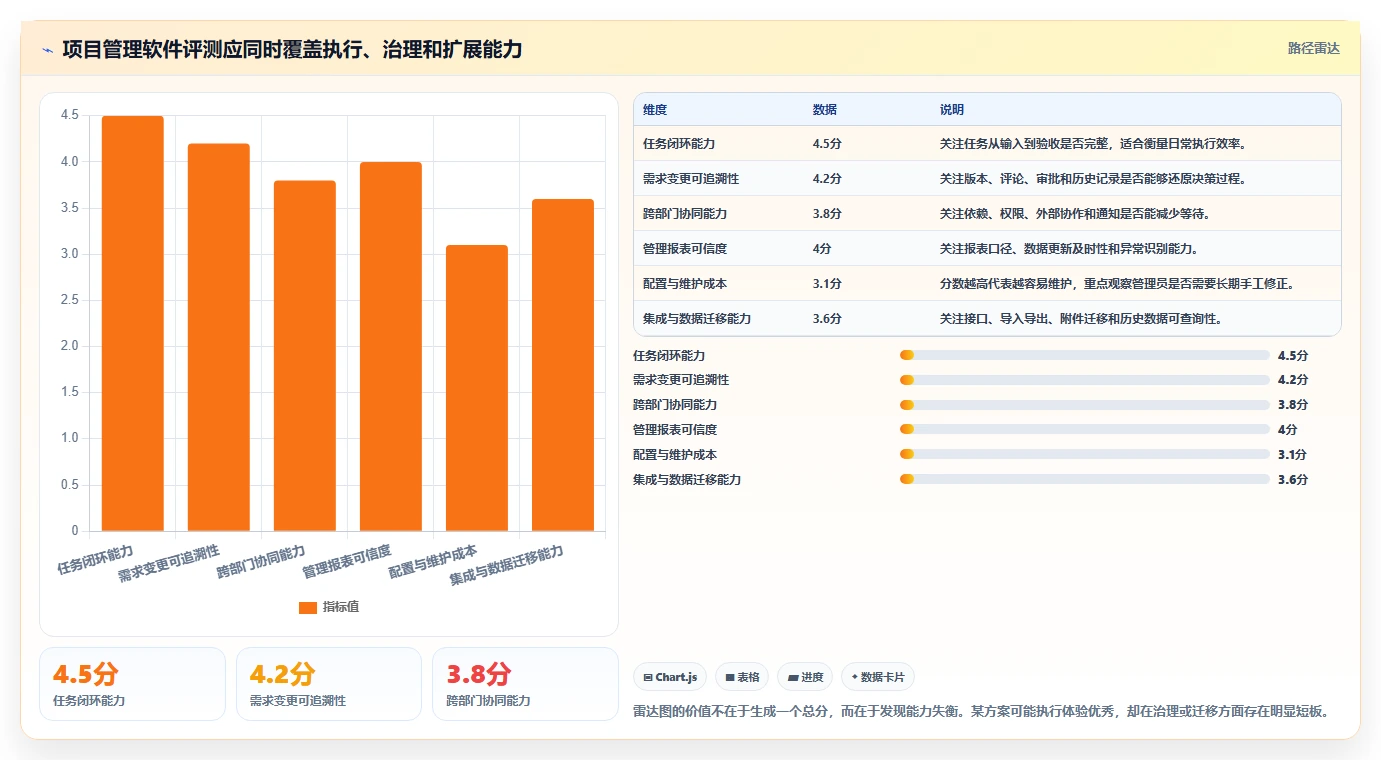The image size is (1381, 760).
Task: Click the 集成与数据迁移能力 bar in chart
Action: pyautogui.click(x=563, y=365)
